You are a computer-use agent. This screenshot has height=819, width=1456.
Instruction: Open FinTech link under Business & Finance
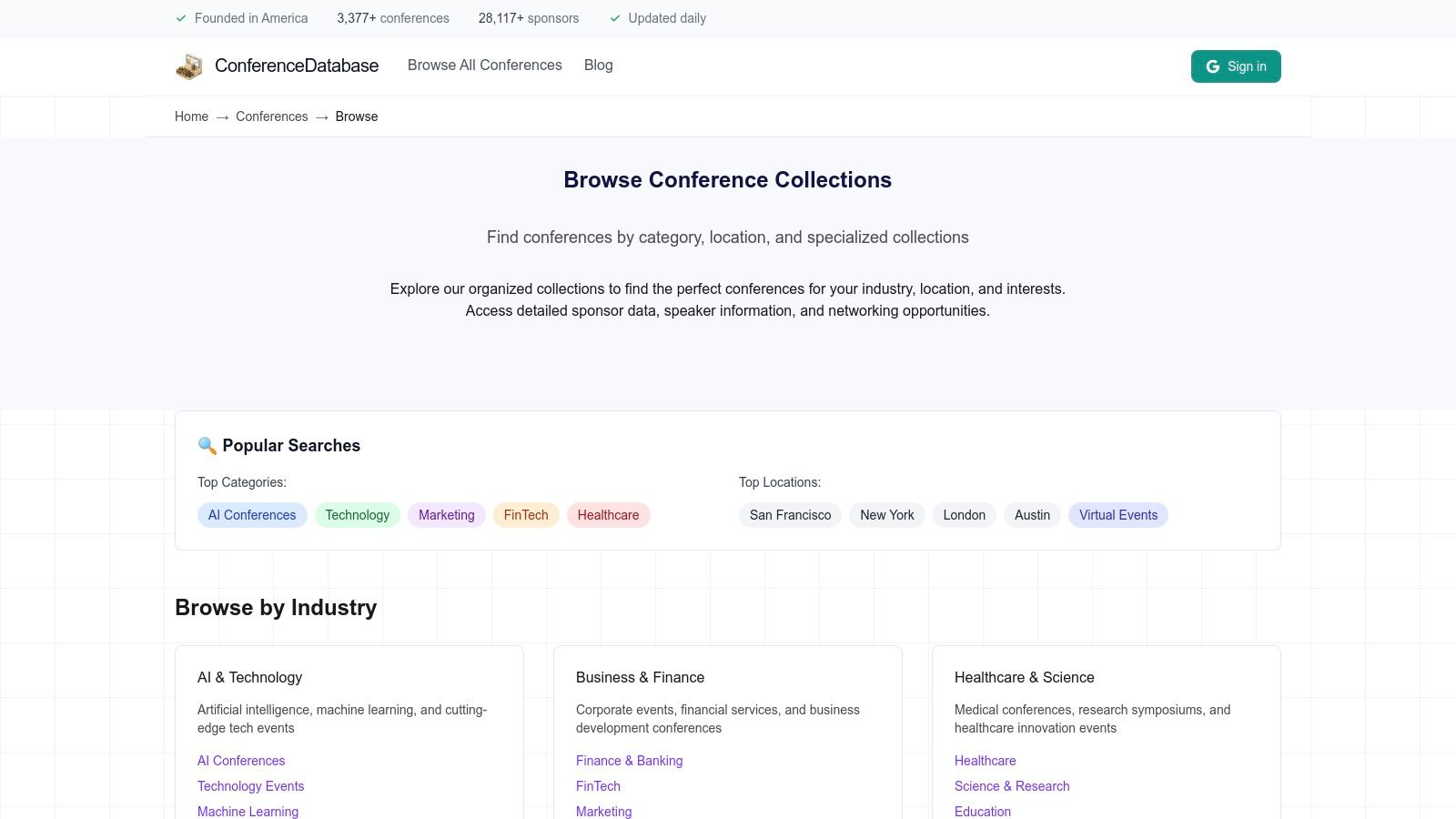(599, 786)
